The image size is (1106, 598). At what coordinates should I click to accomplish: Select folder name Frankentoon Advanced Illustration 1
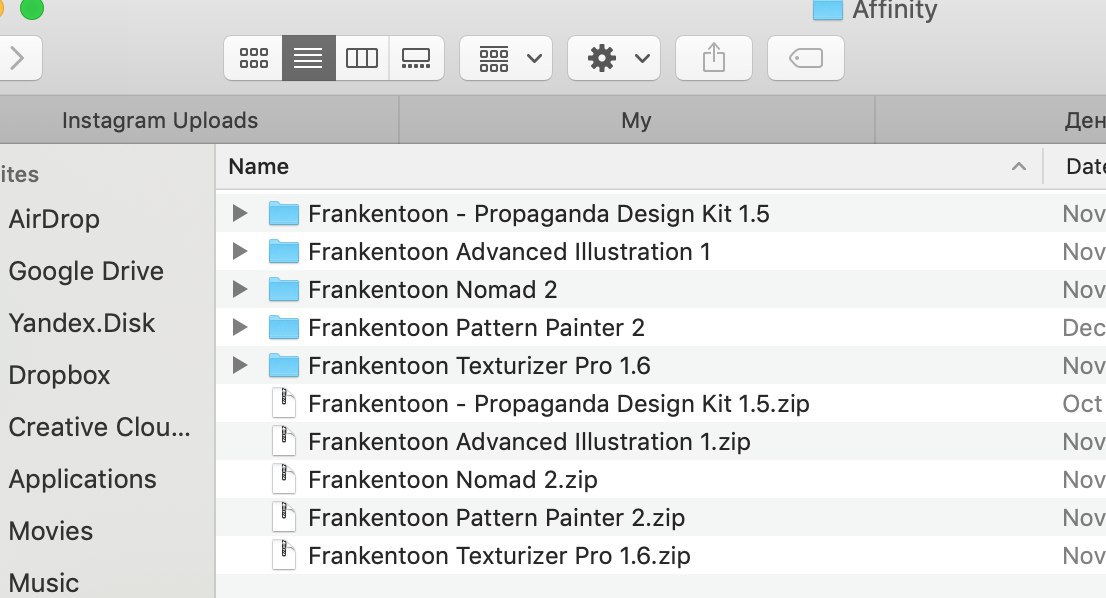[509, 252]
